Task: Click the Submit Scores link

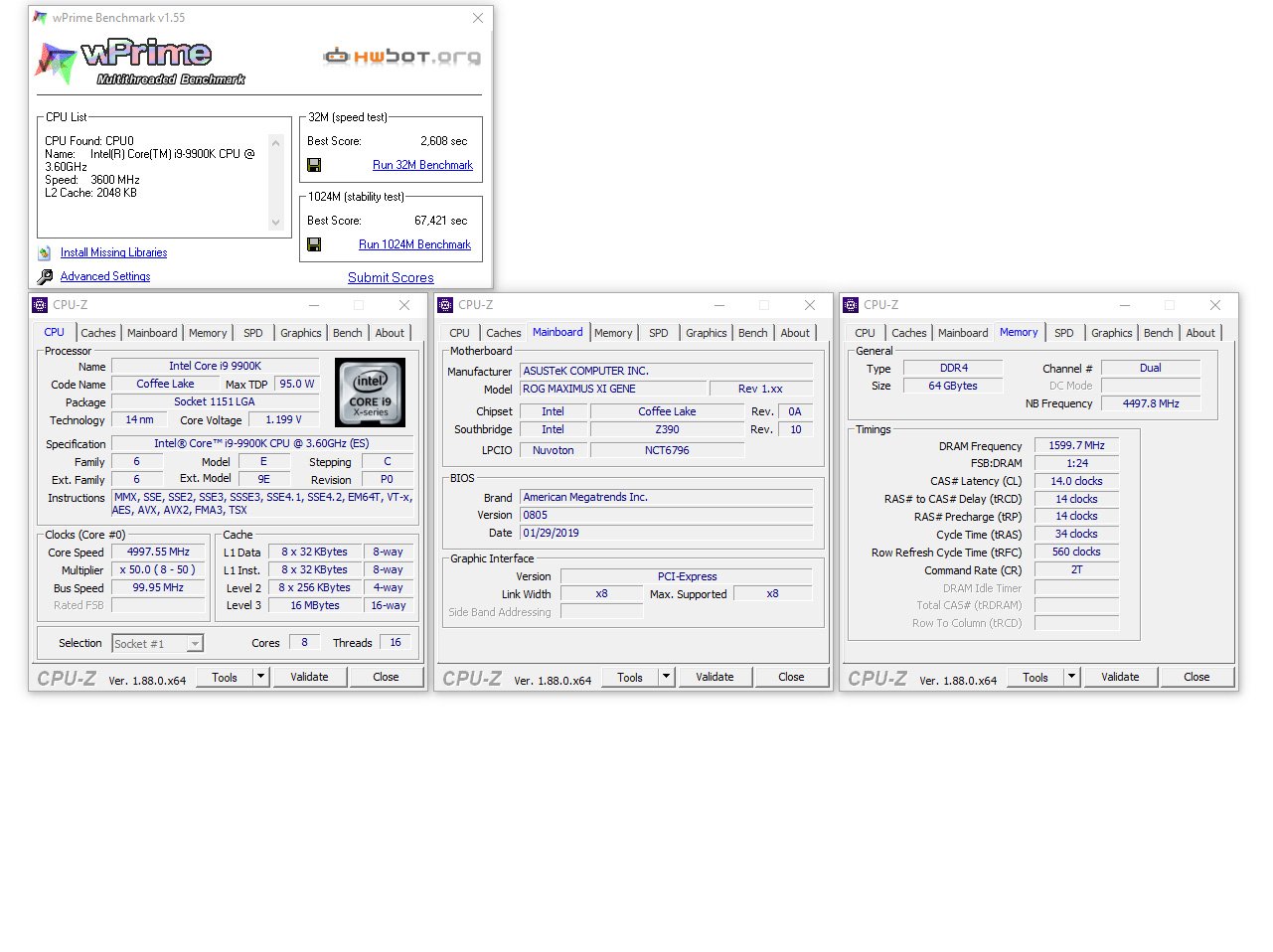Action: [x=391, y=278]
